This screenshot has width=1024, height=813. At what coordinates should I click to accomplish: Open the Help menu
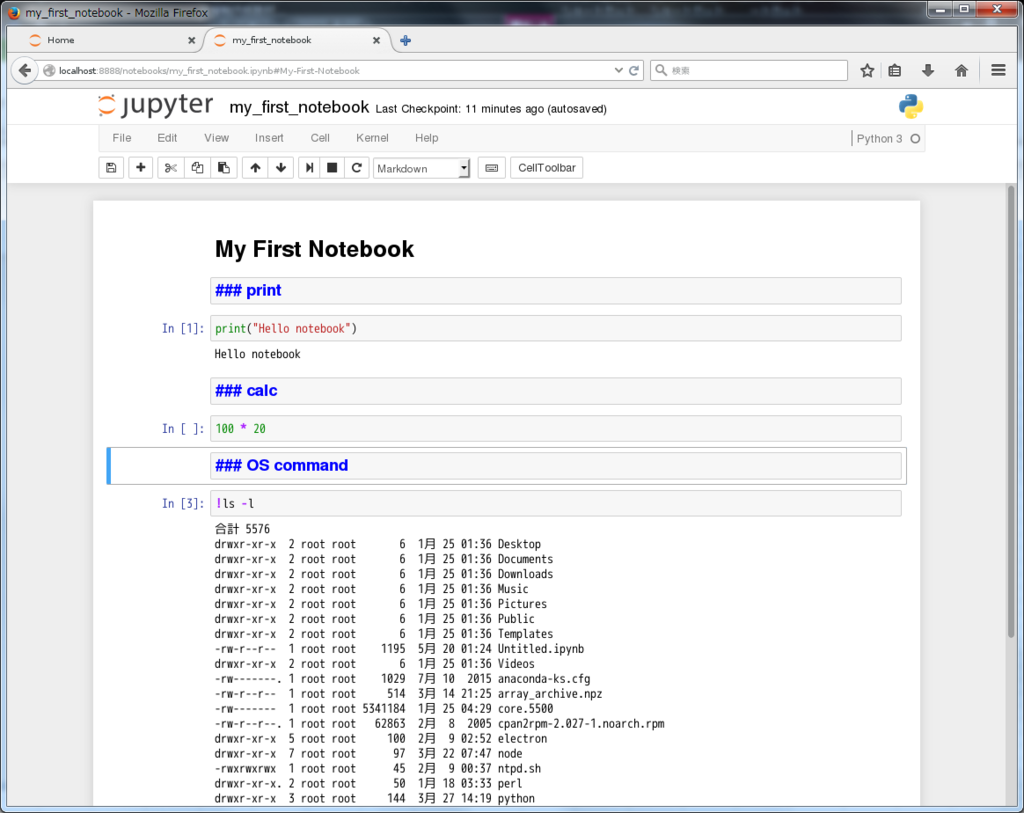[426, 138]
